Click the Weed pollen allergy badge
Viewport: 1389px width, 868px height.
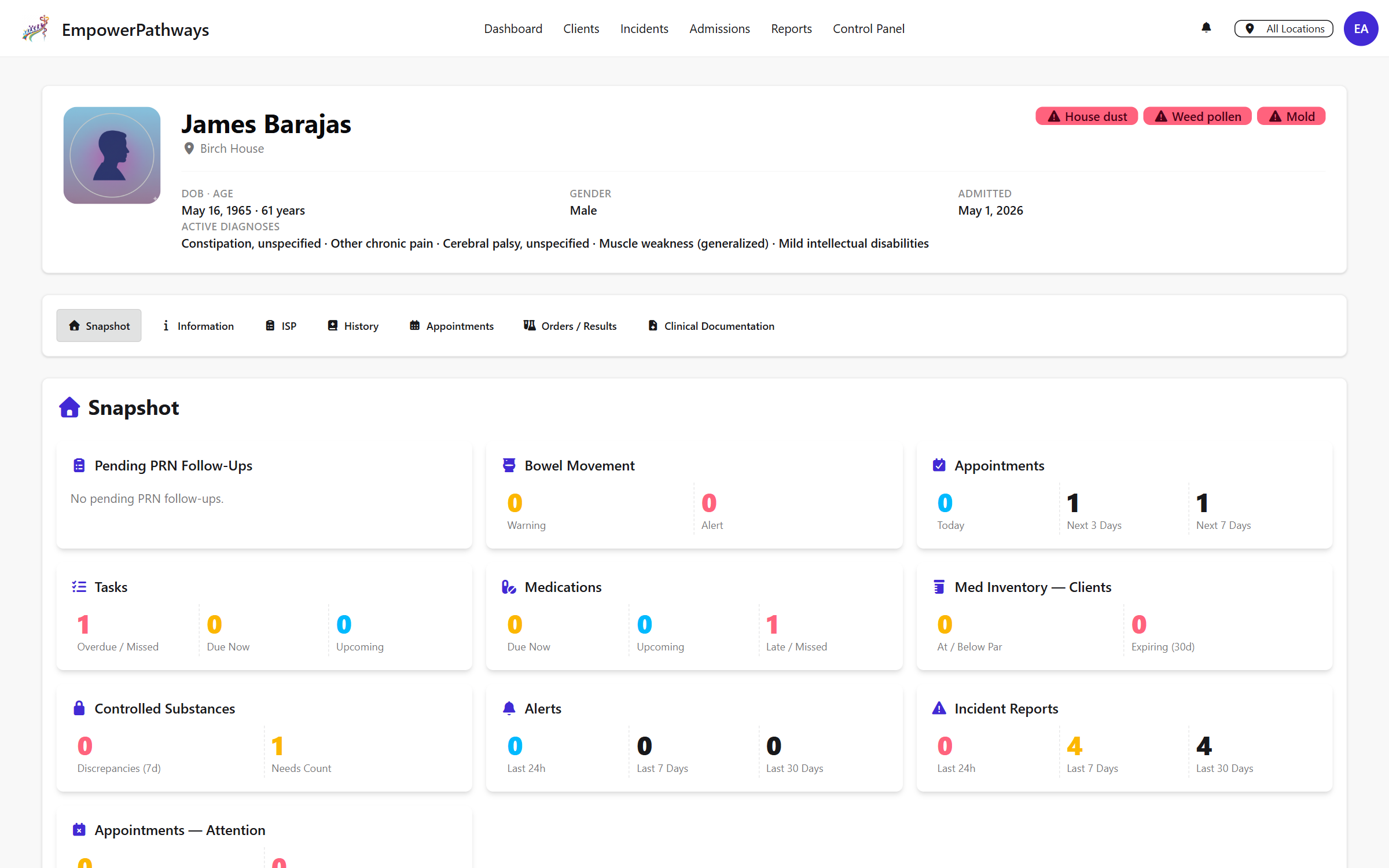tap(1197, 116)
